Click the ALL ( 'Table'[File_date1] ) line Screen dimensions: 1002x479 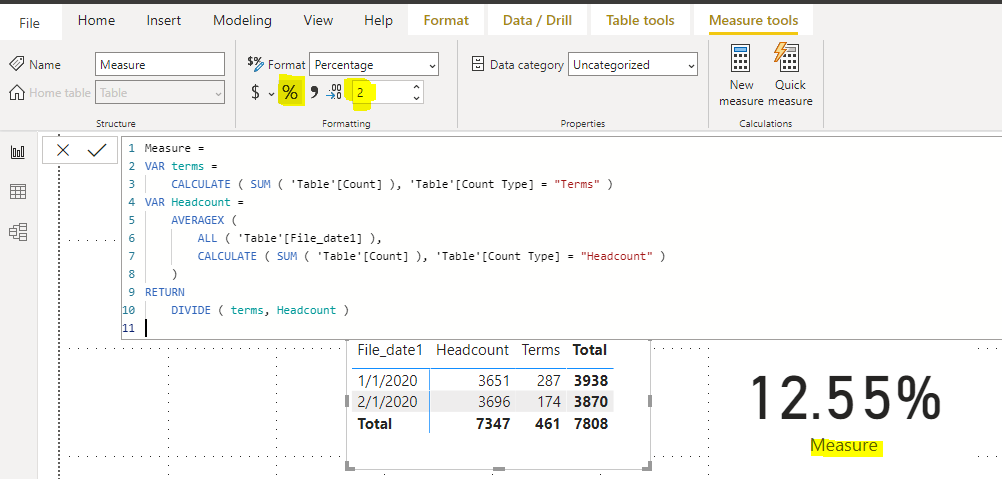tap(289, 238)
